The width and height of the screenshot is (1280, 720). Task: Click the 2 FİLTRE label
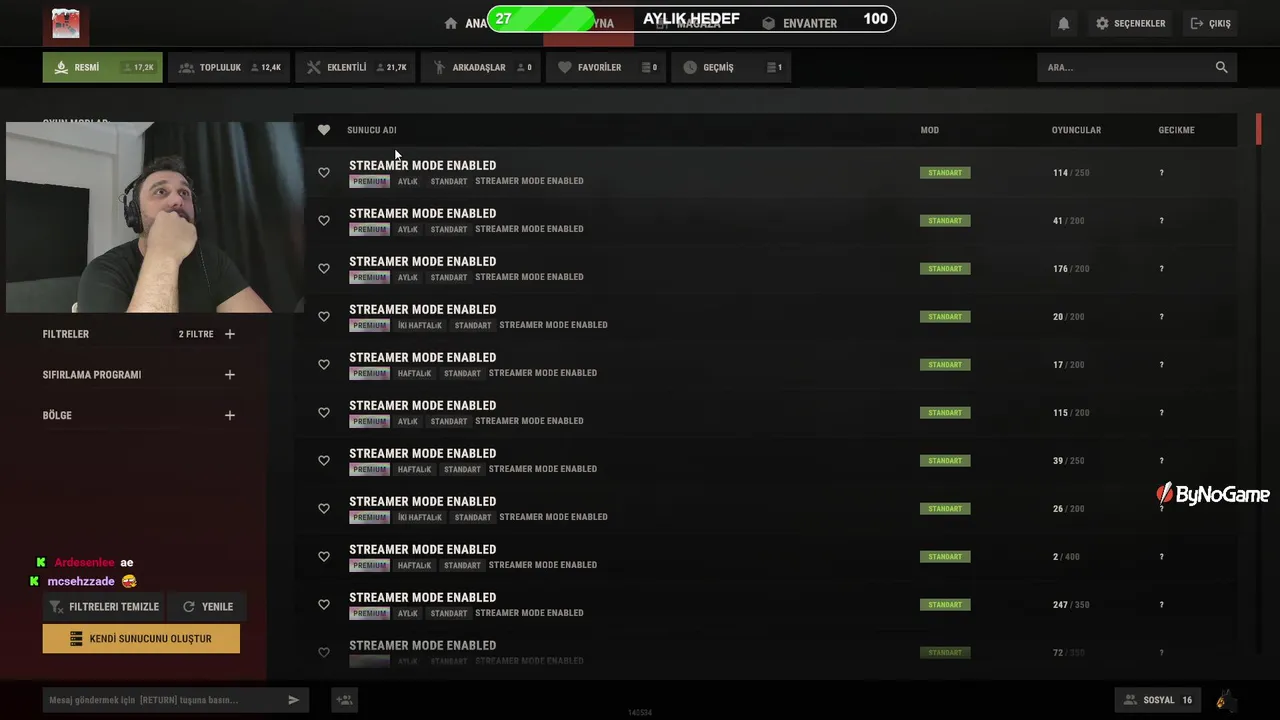point(196,334)
